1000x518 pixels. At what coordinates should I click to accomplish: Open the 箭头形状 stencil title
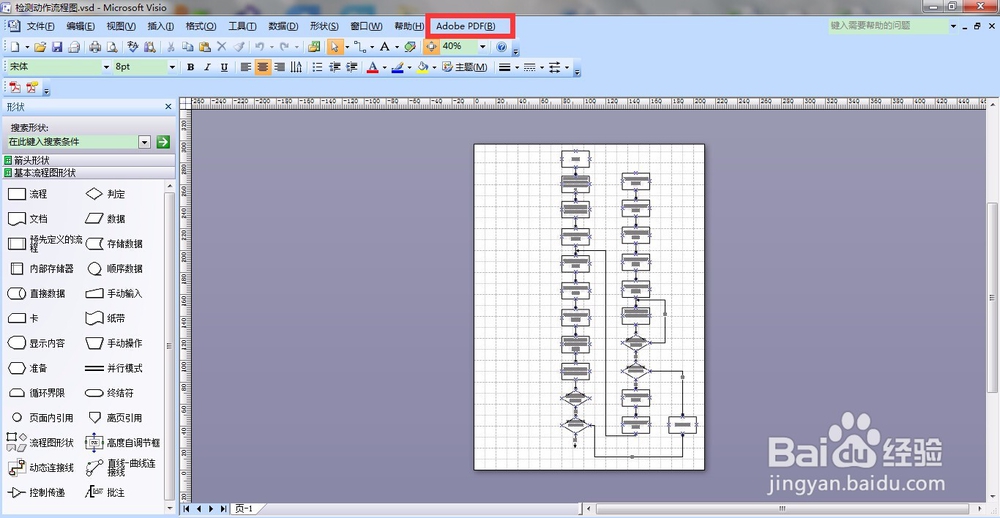point(89,161)
